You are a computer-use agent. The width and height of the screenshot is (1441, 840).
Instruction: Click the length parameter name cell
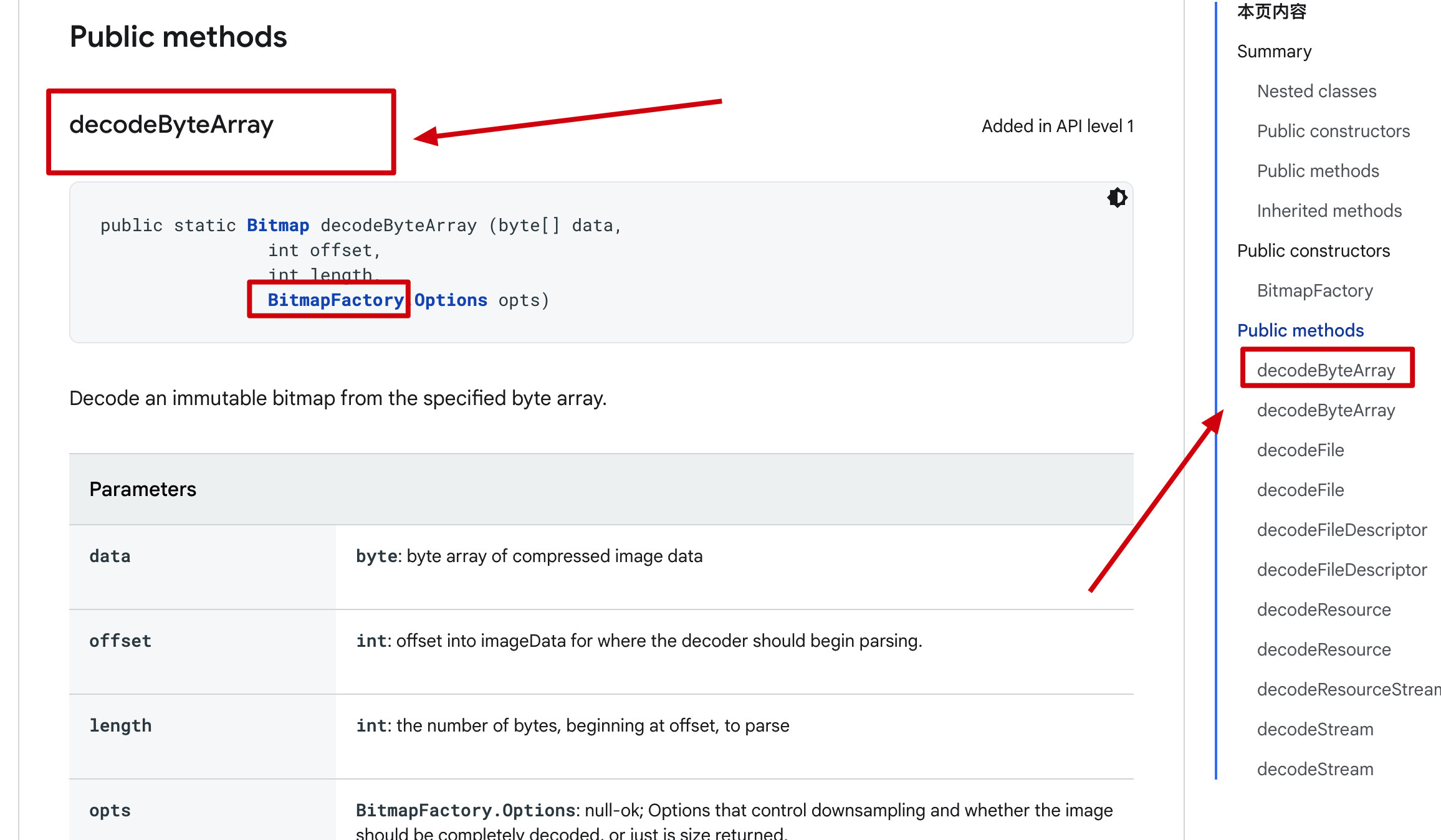click(120, 725)
